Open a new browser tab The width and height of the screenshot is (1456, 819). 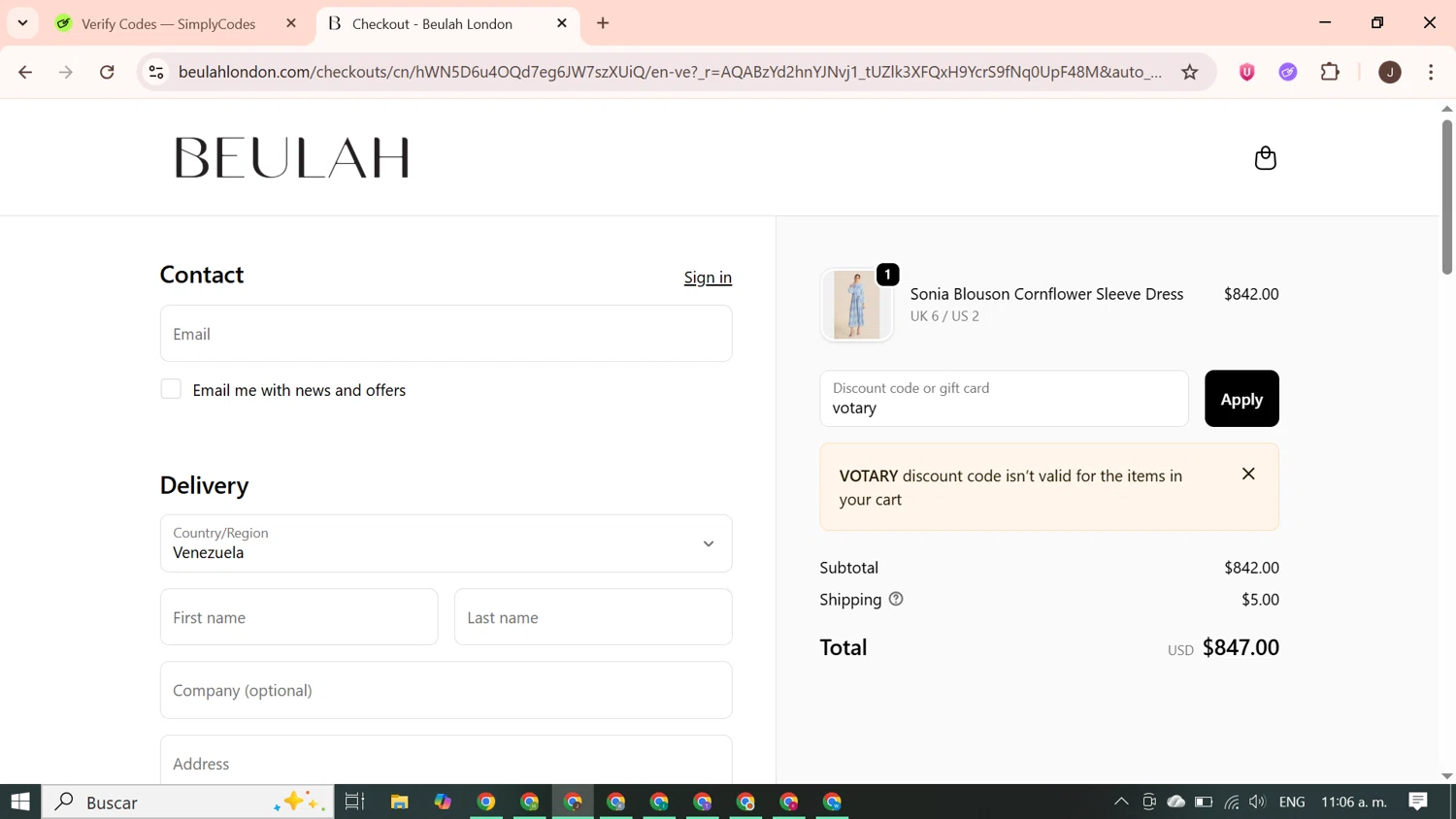(x=603, y=23)
